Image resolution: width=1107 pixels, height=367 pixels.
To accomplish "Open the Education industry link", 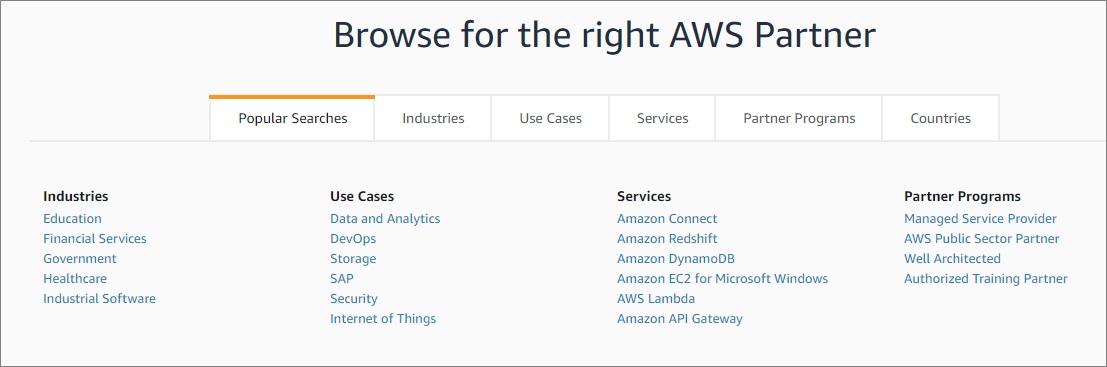I will click(72, 219).
